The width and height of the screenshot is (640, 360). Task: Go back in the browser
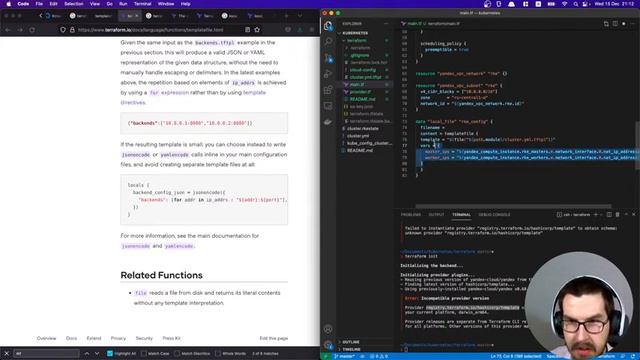point(8,30)
